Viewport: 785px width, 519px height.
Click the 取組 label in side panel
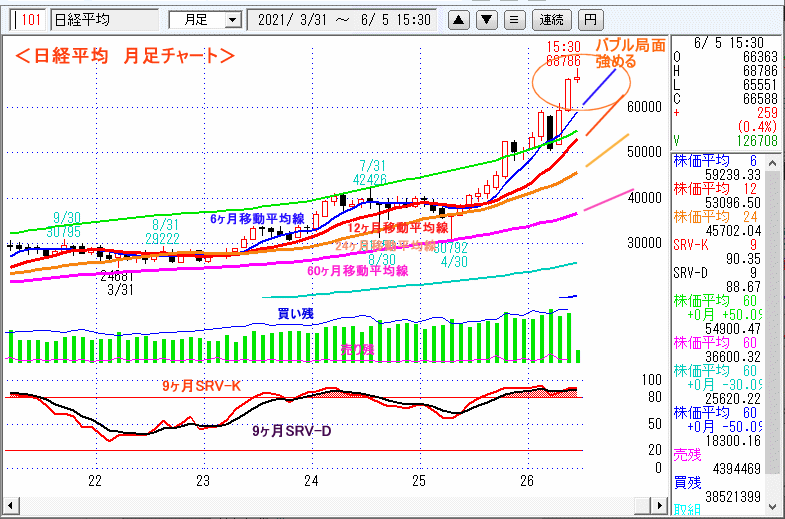pos(687,509)
